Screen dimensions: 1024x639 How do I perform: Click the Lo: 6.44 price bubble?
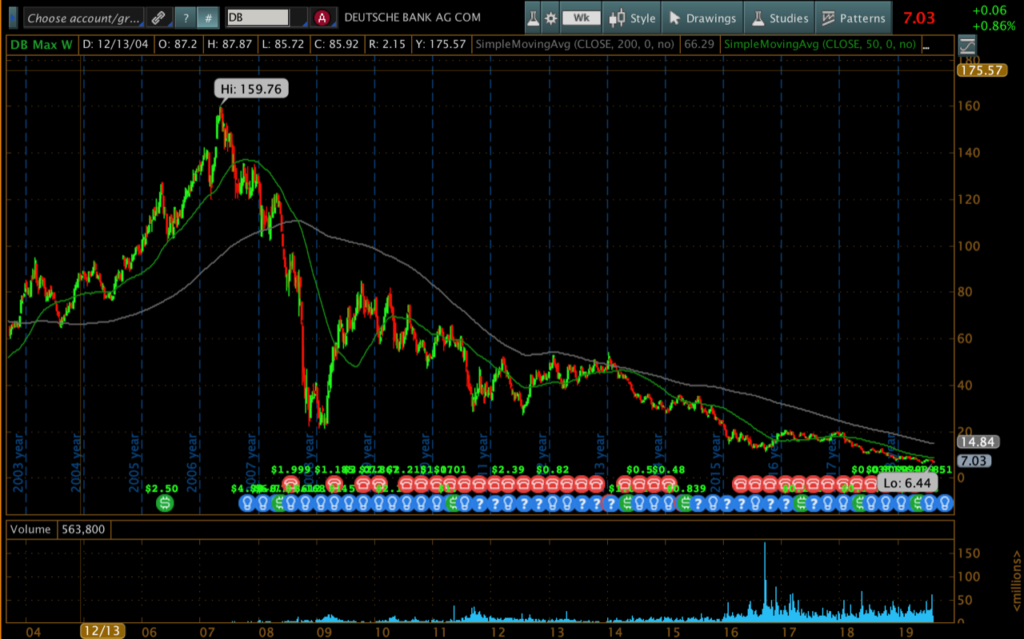pyautogui.click(x=907, y=483)
